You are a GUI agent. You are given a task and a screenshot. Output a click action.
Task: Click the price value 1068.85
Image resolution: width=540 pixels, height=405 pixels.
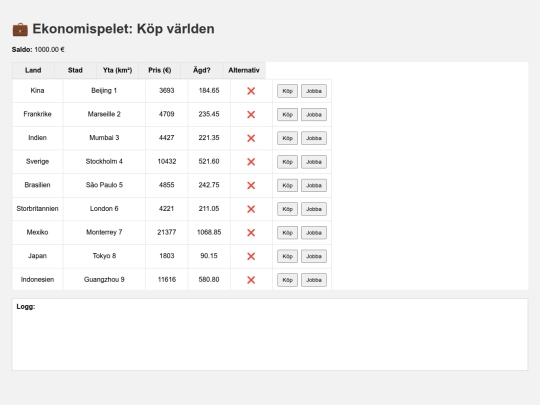(x=209, y=232)
